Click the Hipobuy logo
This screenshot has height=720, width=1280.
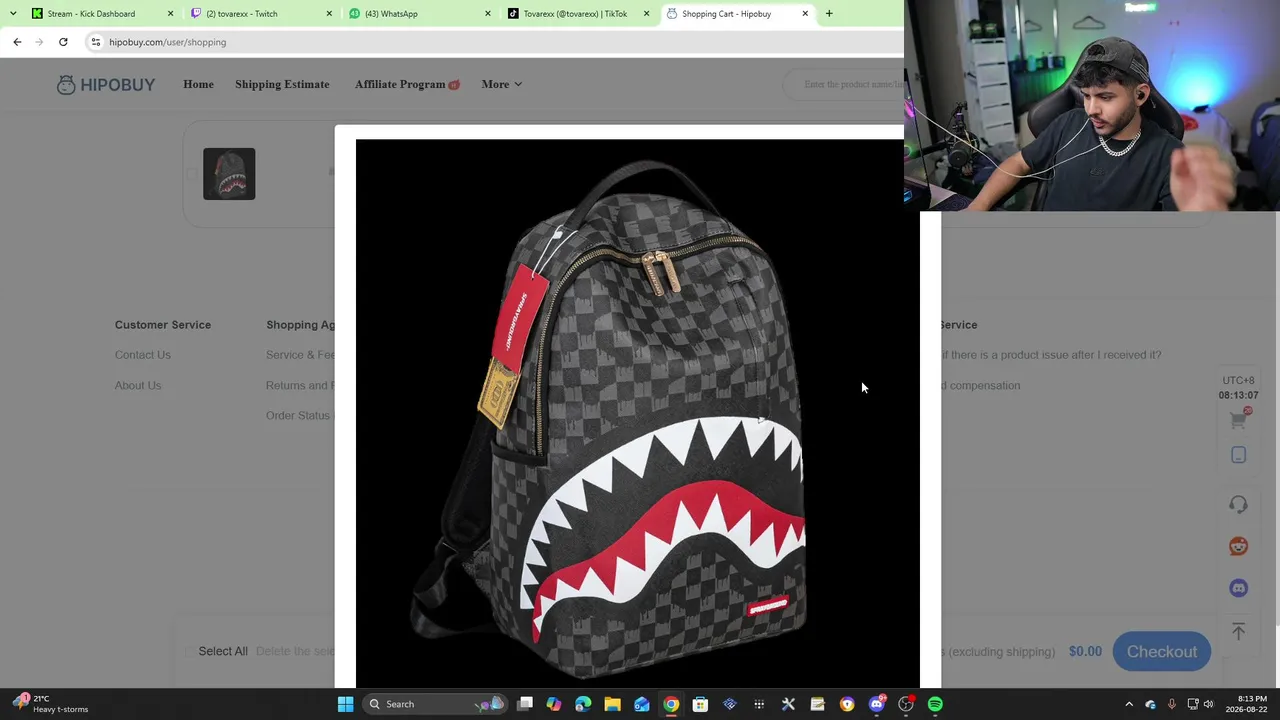(106, 85)
